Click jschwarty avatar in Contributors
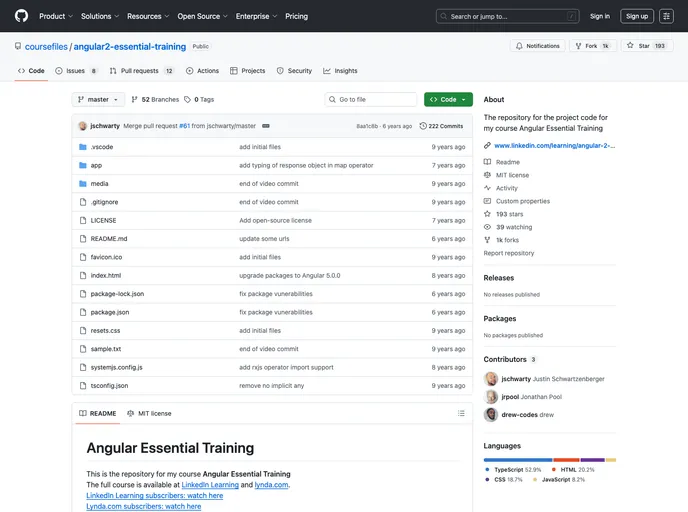Viewport: 688px width, 512px height. [x=491, y=379]
